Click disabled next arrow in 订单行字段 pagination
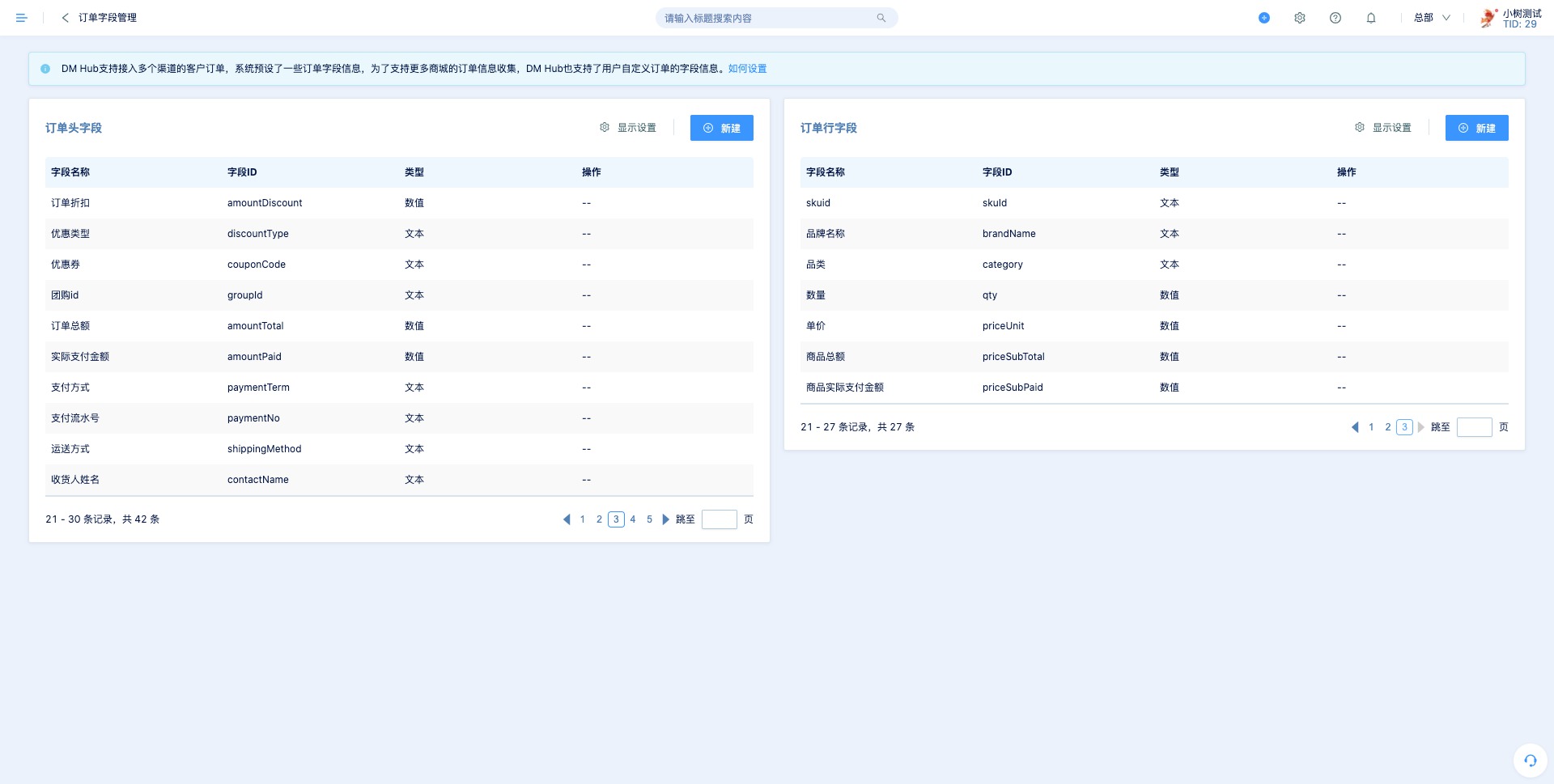This screenshot has height=784, width=1554. [x=1420, y=427]
